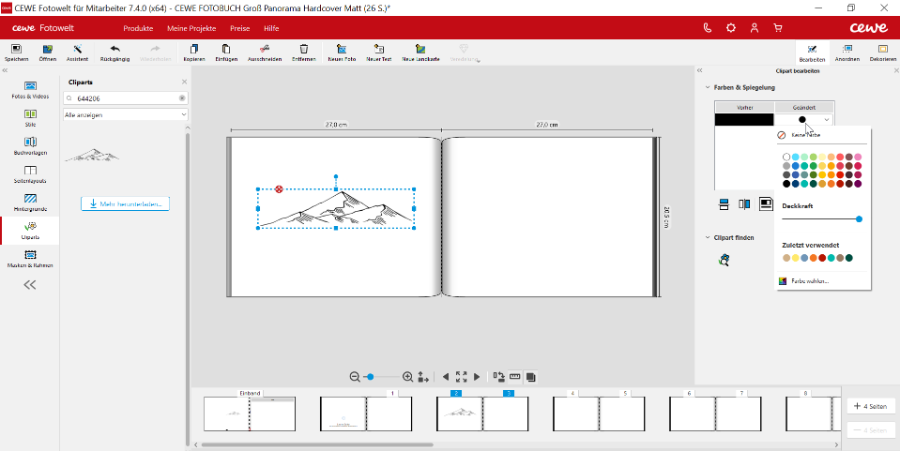Click the Öffnen (open) toolbar icon
Viewport: 900px width, 451px height.
[x=48, y=52]
